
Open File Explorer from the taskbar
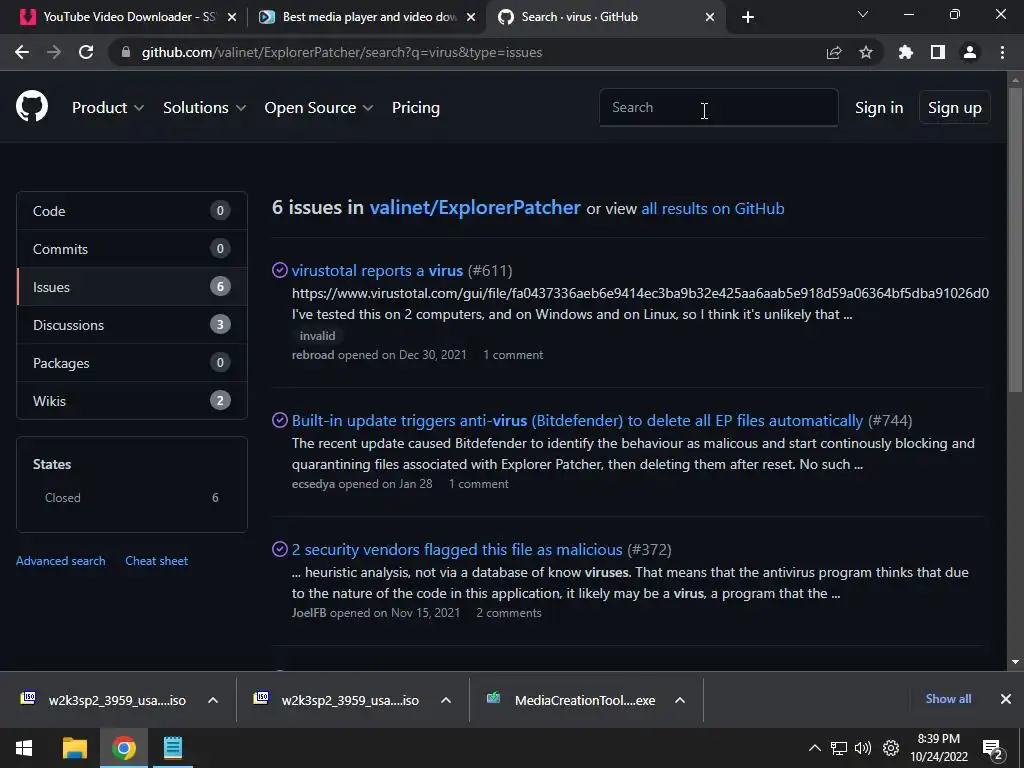(x=74, y=748)
